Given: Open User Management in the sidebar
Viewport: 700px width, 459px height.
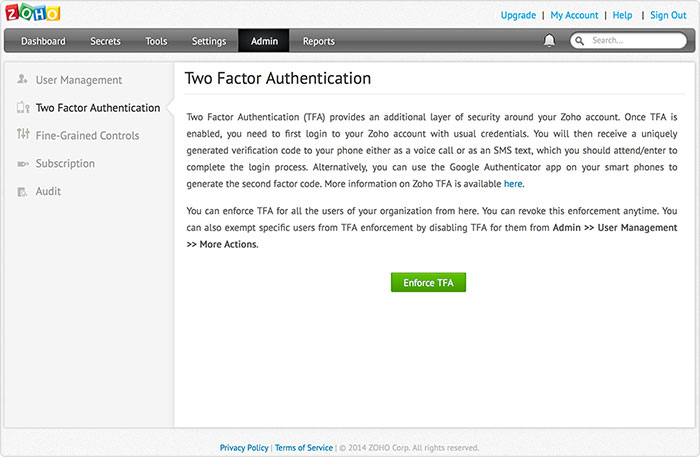Looking at the screenshot, I should click(79, 80).
